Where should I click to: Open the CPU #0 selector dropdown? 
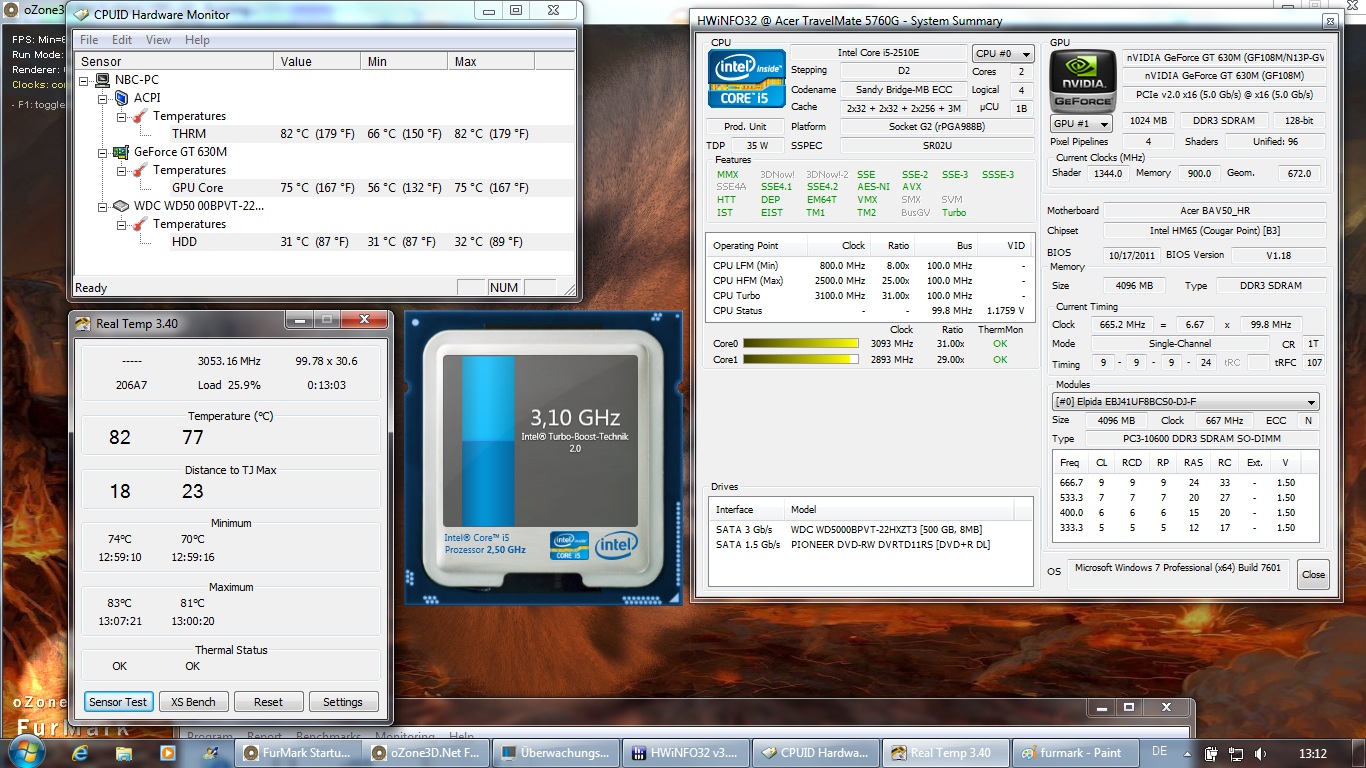(1003, 54)
